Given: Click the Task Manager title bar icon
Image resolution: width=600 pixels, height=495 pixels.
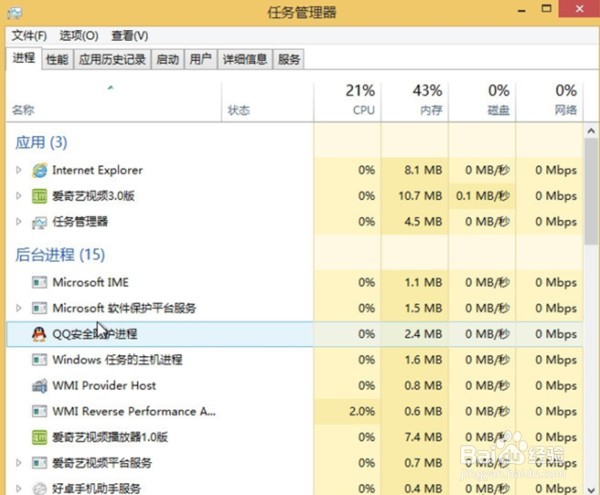Looking at the screenshot, I should pyautogui.click(x=15, y=13).
